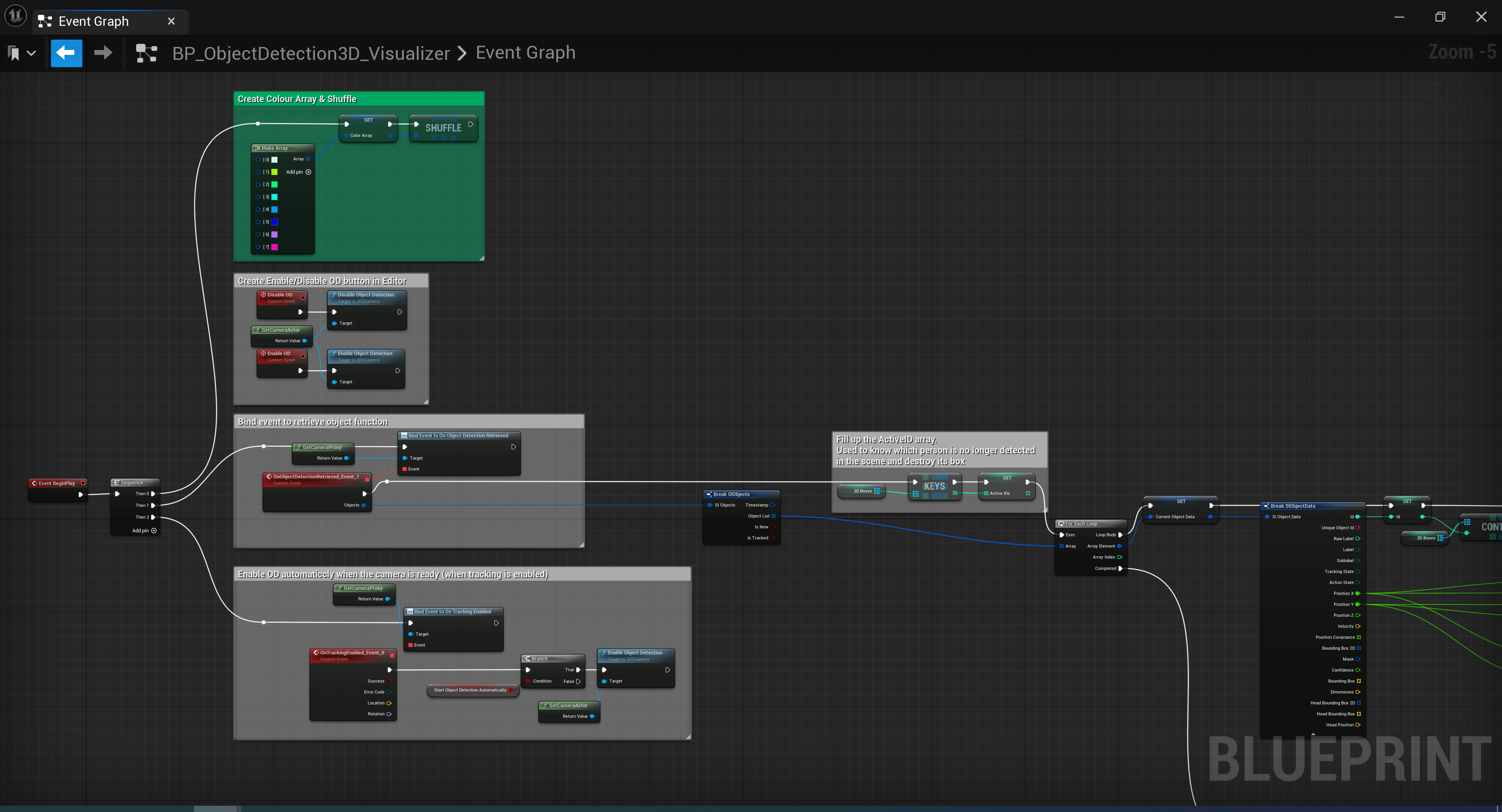1502x812 pixels.
Task: Select the Sequence node header
Action: click(135, 483)
